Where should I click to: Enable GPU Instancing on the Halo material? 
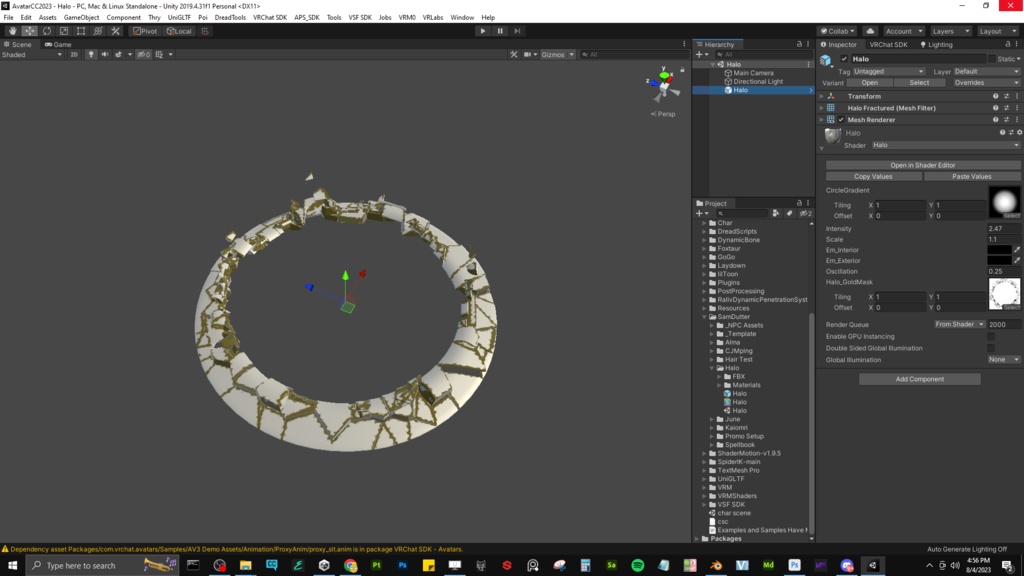990,336
